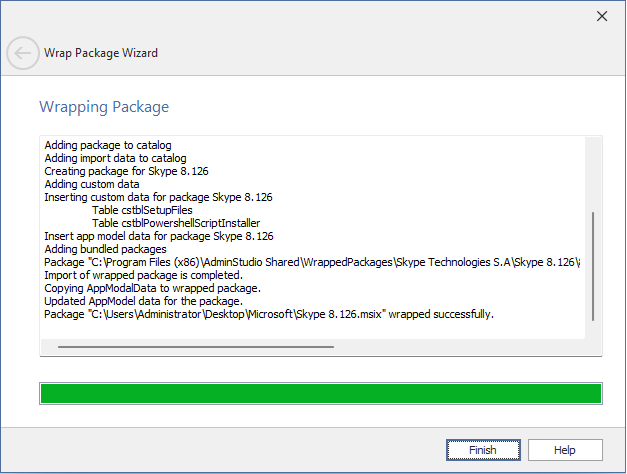Click the back arrow in the wizard header
This screenshot has height=474, width=627.
[23, 53]
